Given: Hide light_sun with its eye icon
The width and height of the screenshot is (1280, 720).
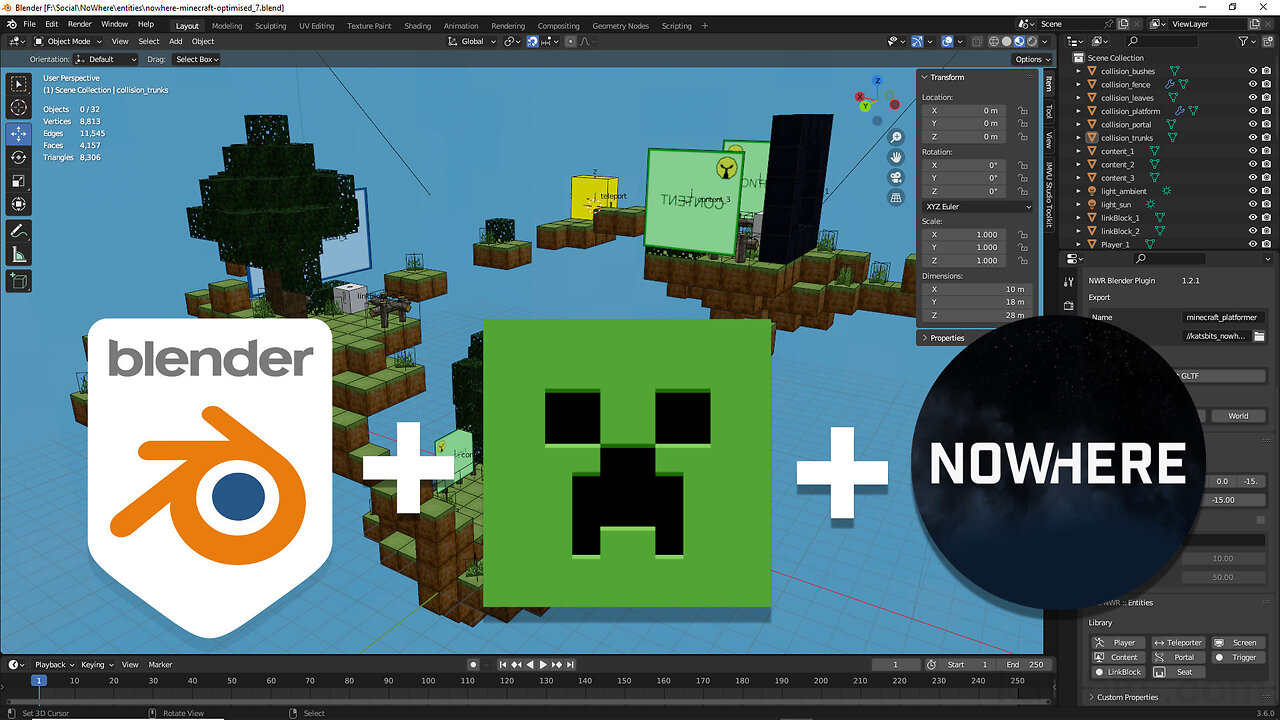Looking at the screenshot, I should point(1253,204).
